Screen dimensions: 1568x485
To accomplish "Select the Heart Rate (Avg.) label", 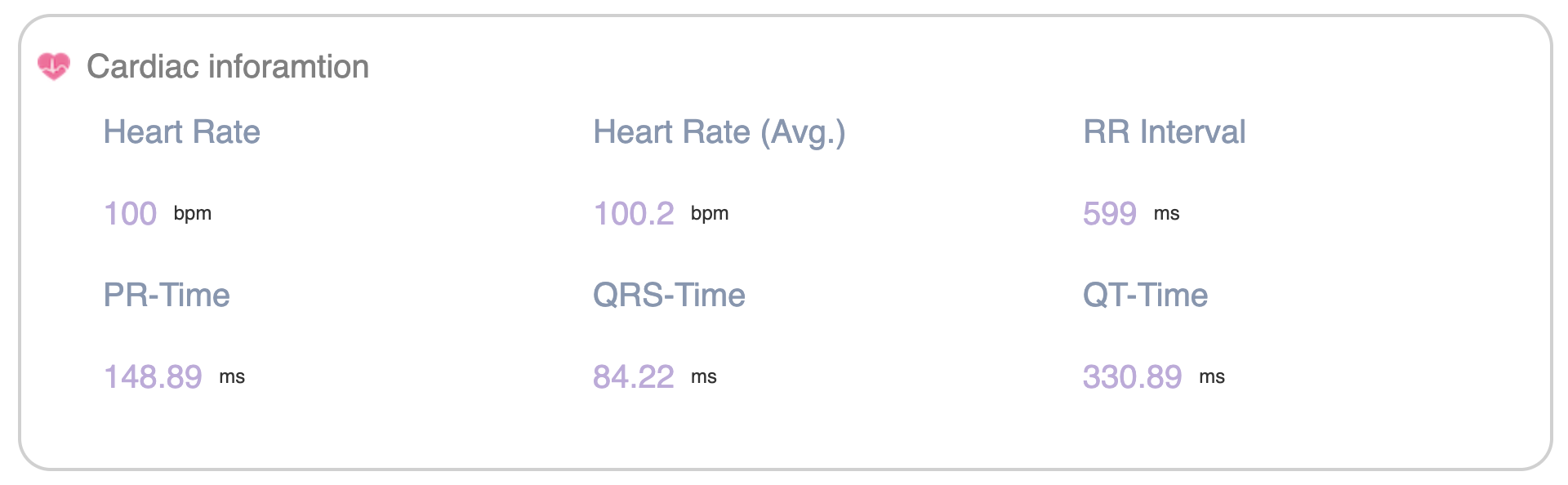I will 719,132.
